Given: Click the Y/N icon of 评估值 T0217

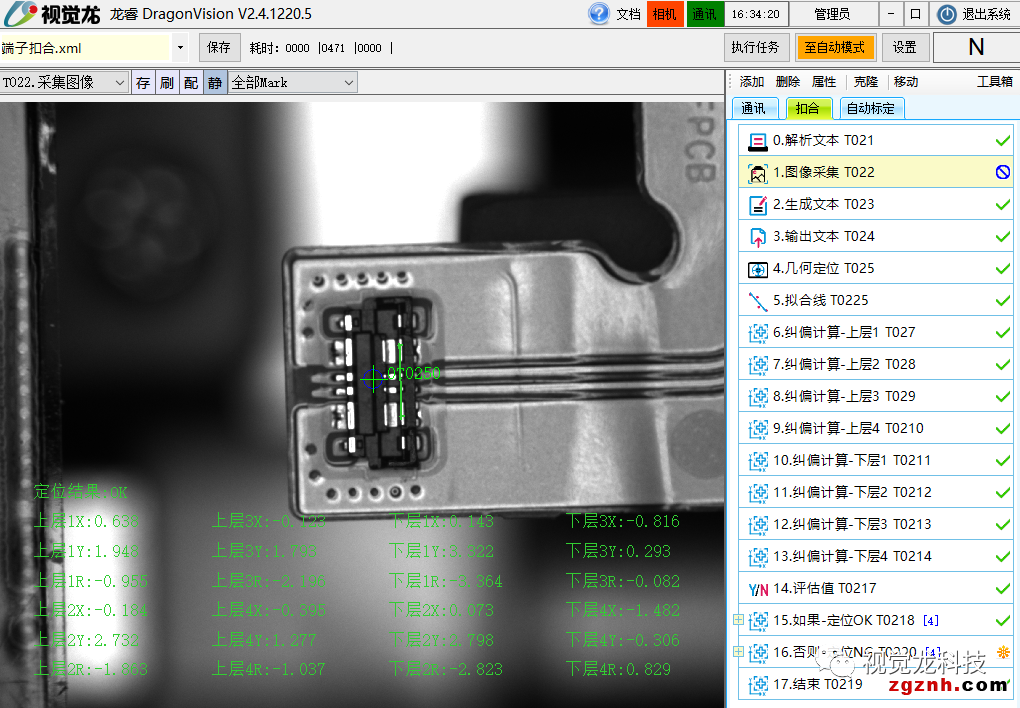Looking at the screenshot, I should tap(757, 589).
